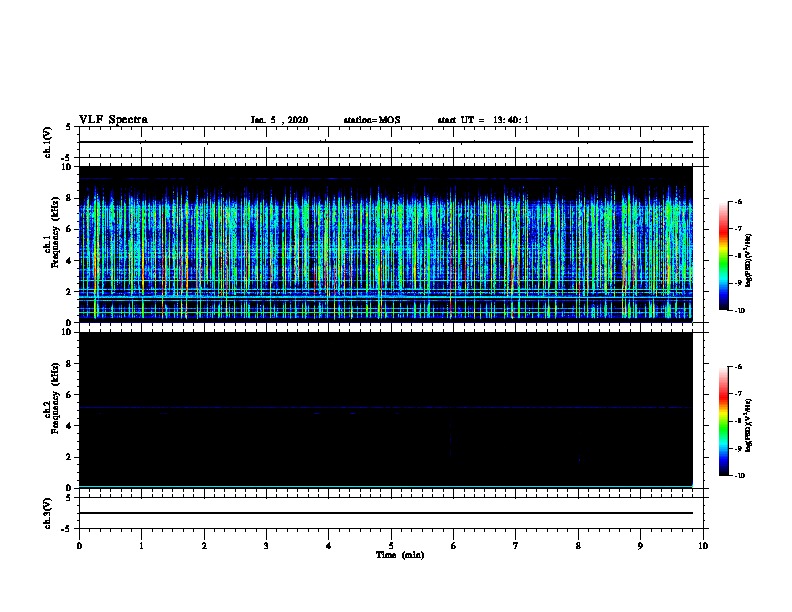Click the ch.2 spectrogram plot area
Viewport: 792px width, 612px height.
click(386, 410)
